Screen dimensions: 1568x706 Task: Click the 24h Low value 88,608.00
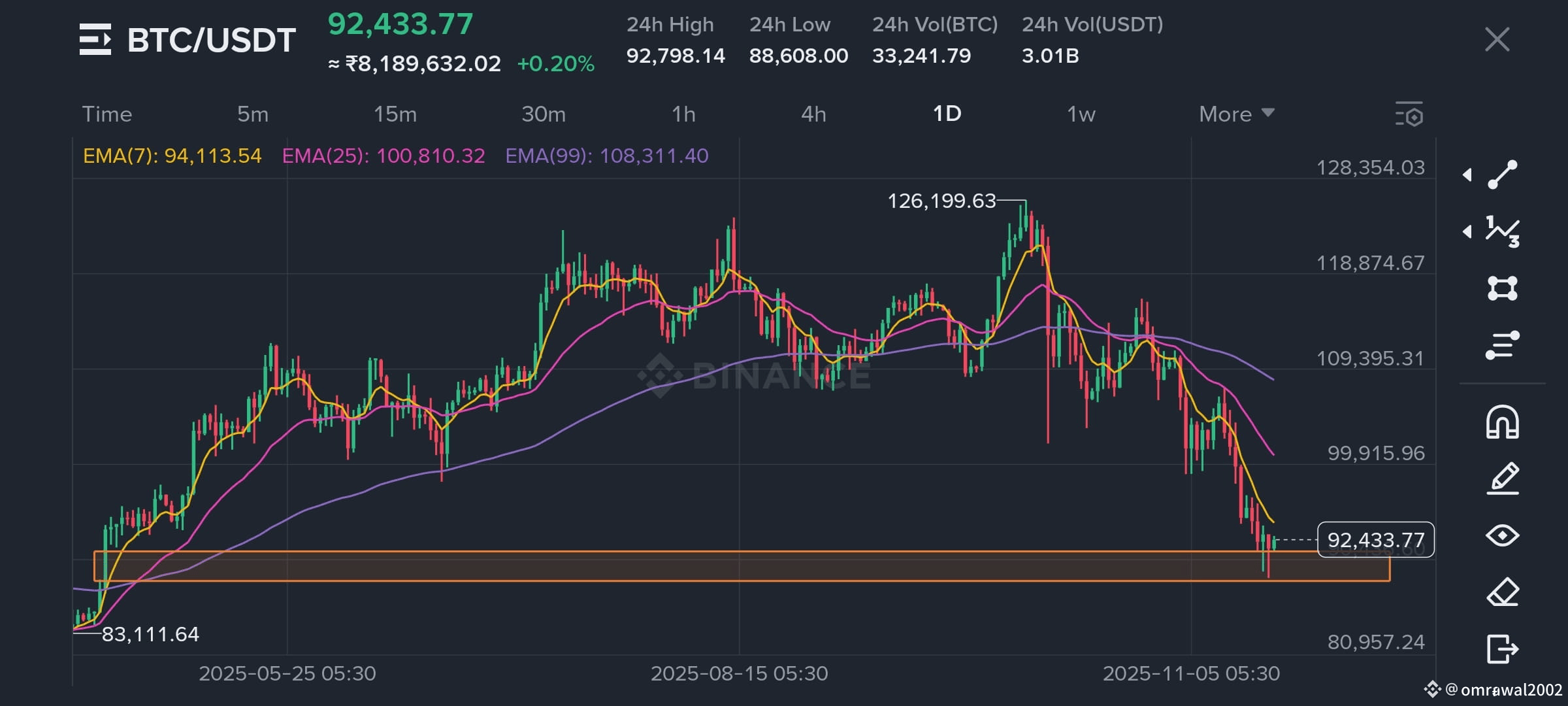coord(798,56)
